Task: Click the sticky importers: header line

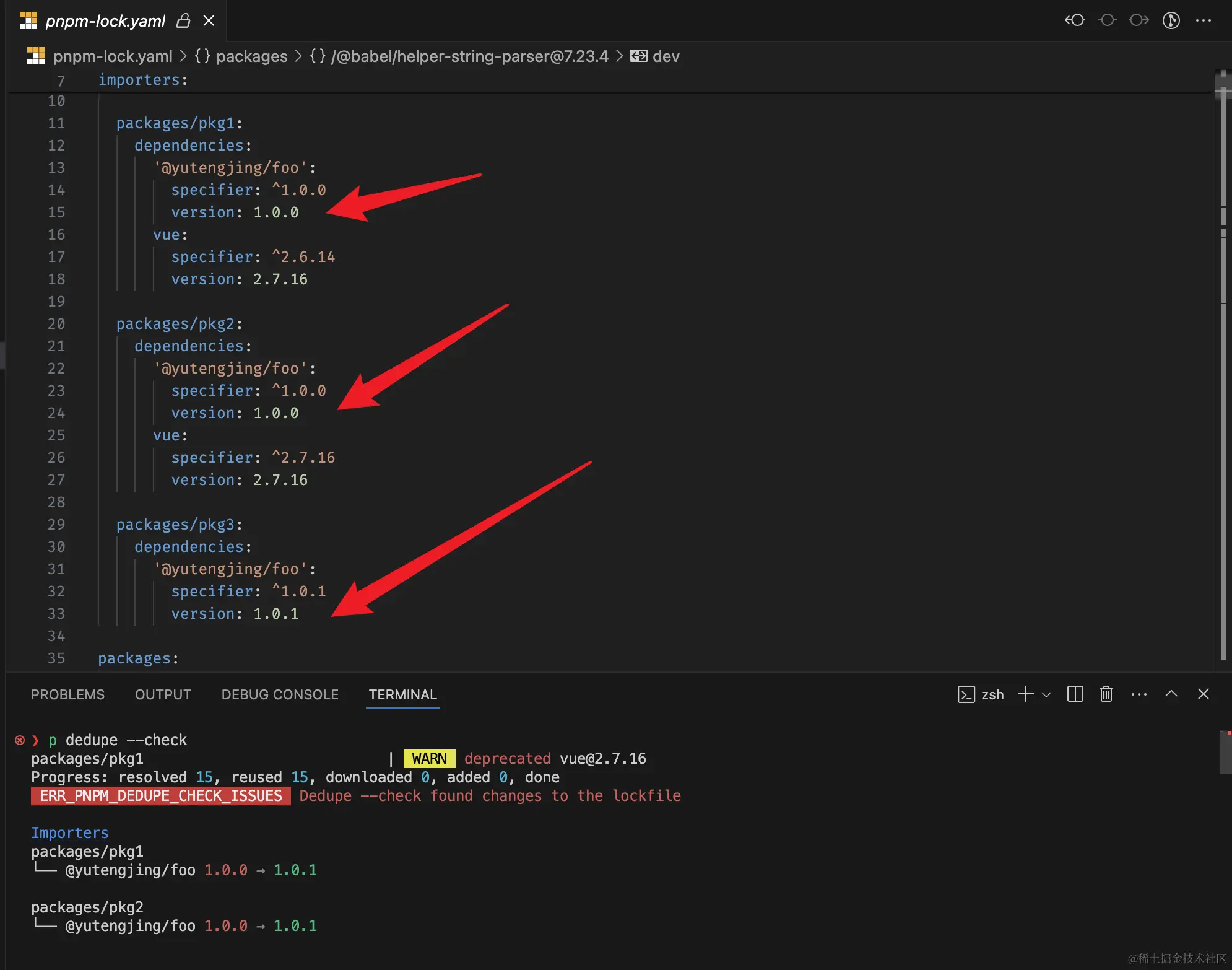Action: (143, 80)
